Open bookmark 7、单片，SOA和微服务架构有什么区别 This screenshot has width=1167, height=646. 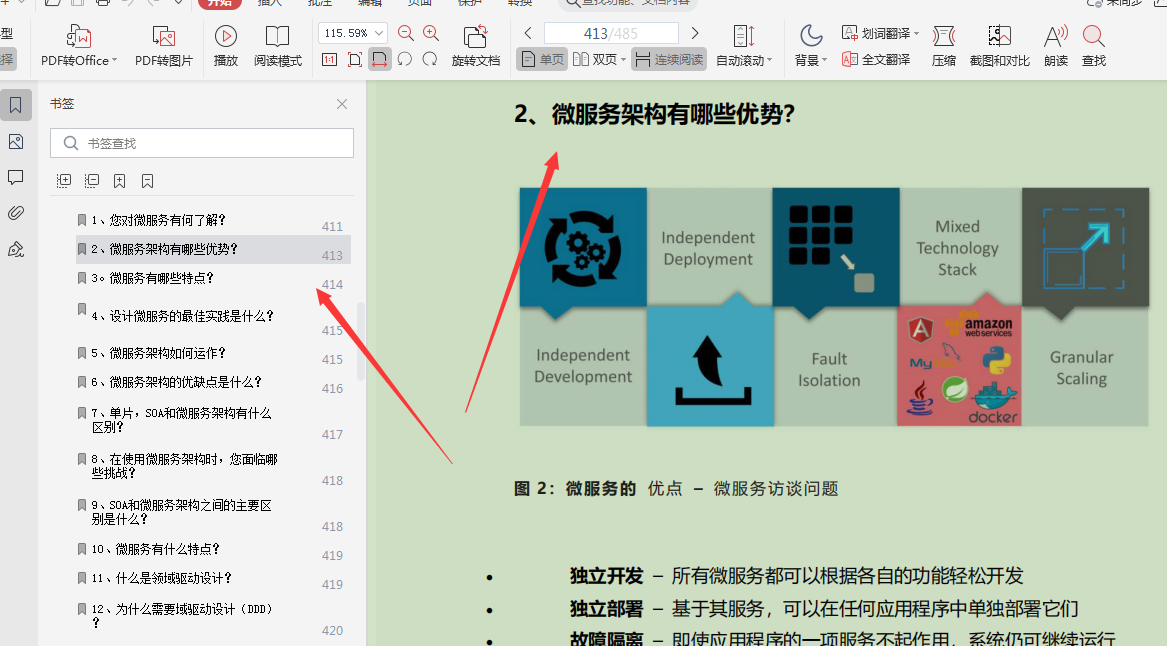click(x=181, y=420)
